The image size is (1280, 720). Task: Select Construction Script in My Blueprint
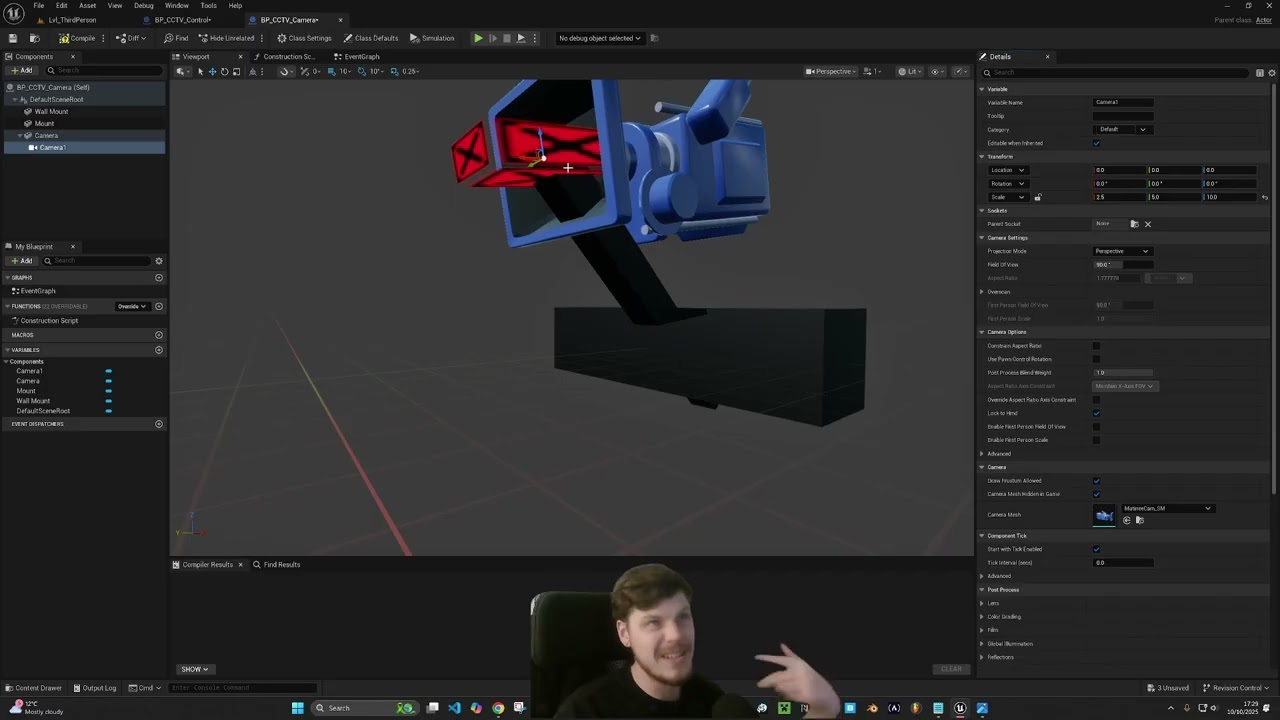click(x=49, y=321)
